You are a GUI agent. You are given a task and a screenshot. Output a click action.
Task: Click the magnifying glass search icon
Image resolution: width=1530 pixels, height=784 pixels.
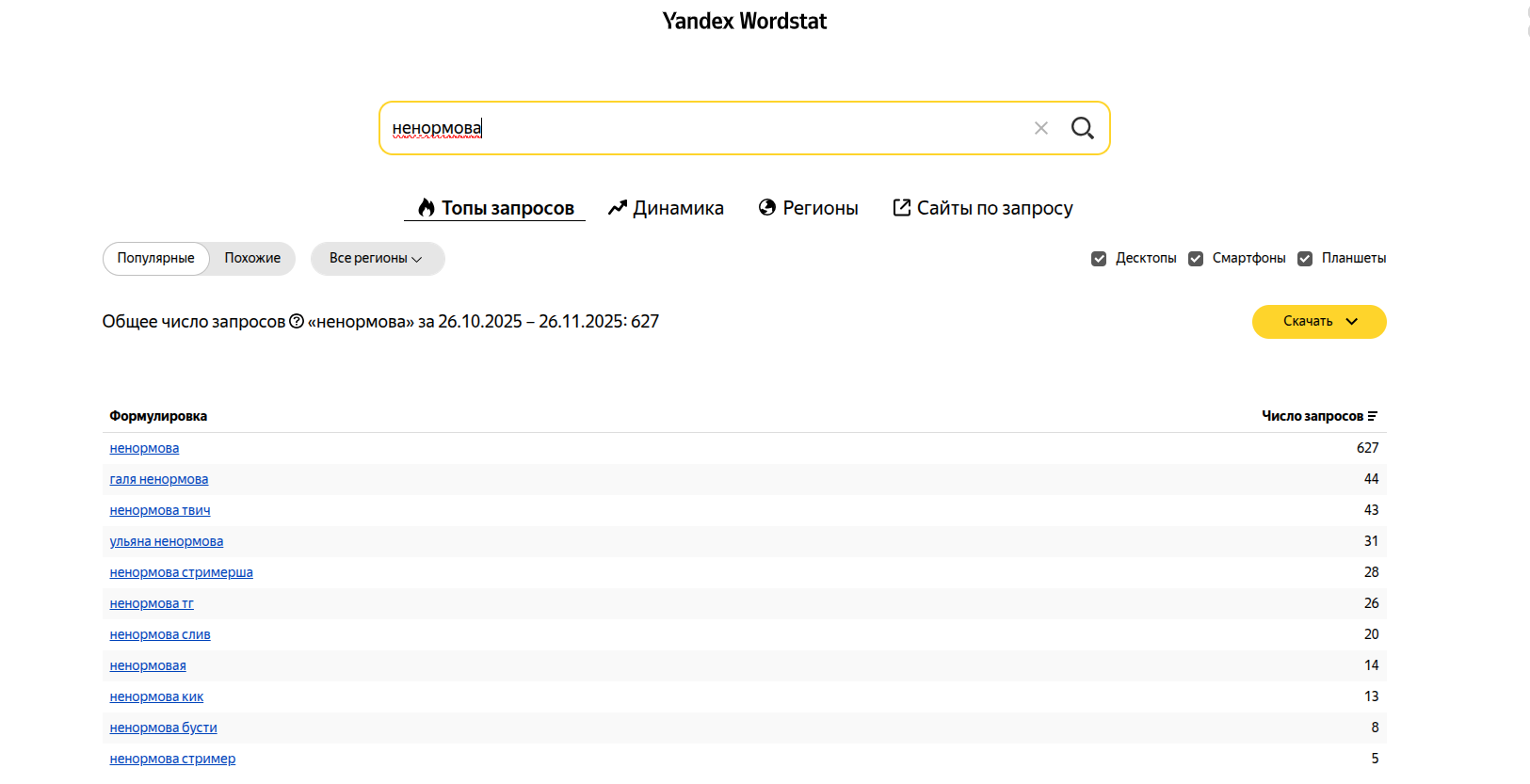pos(1083,128)
